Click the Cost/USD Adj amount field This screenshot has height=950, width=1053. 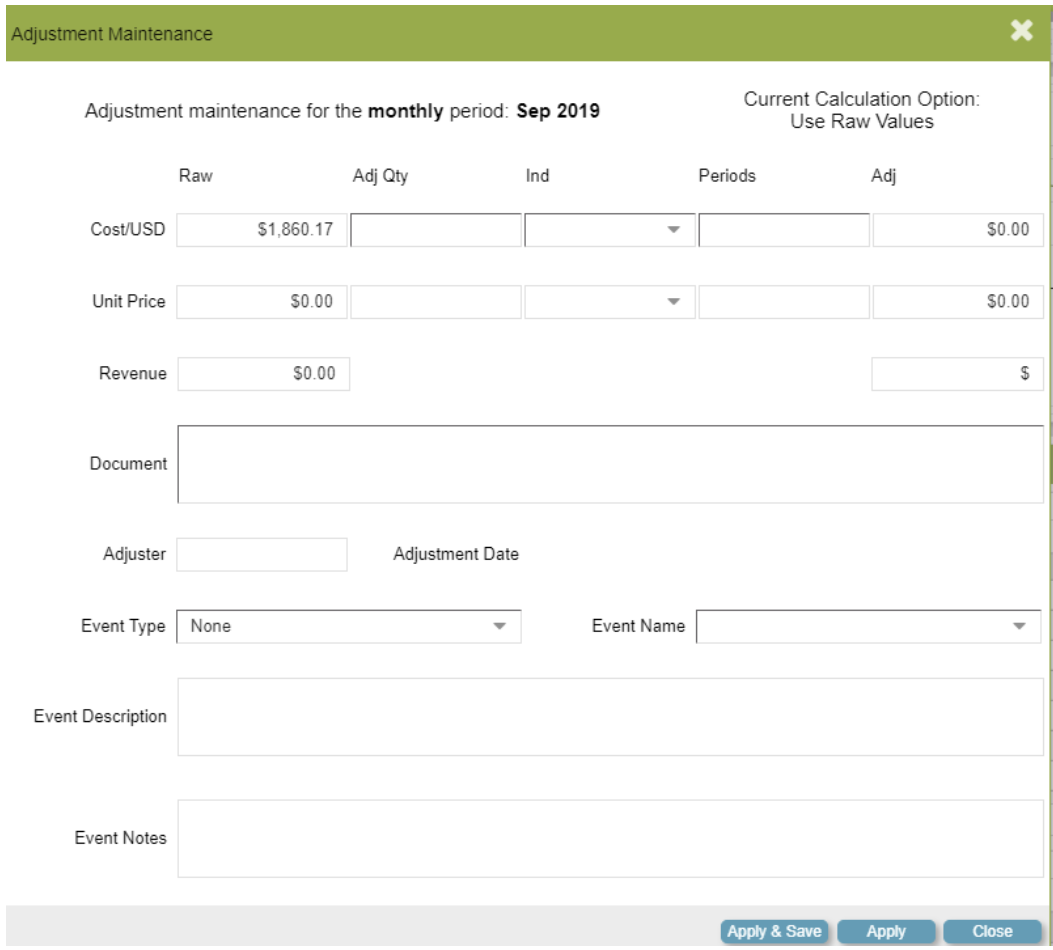[957, 230]
